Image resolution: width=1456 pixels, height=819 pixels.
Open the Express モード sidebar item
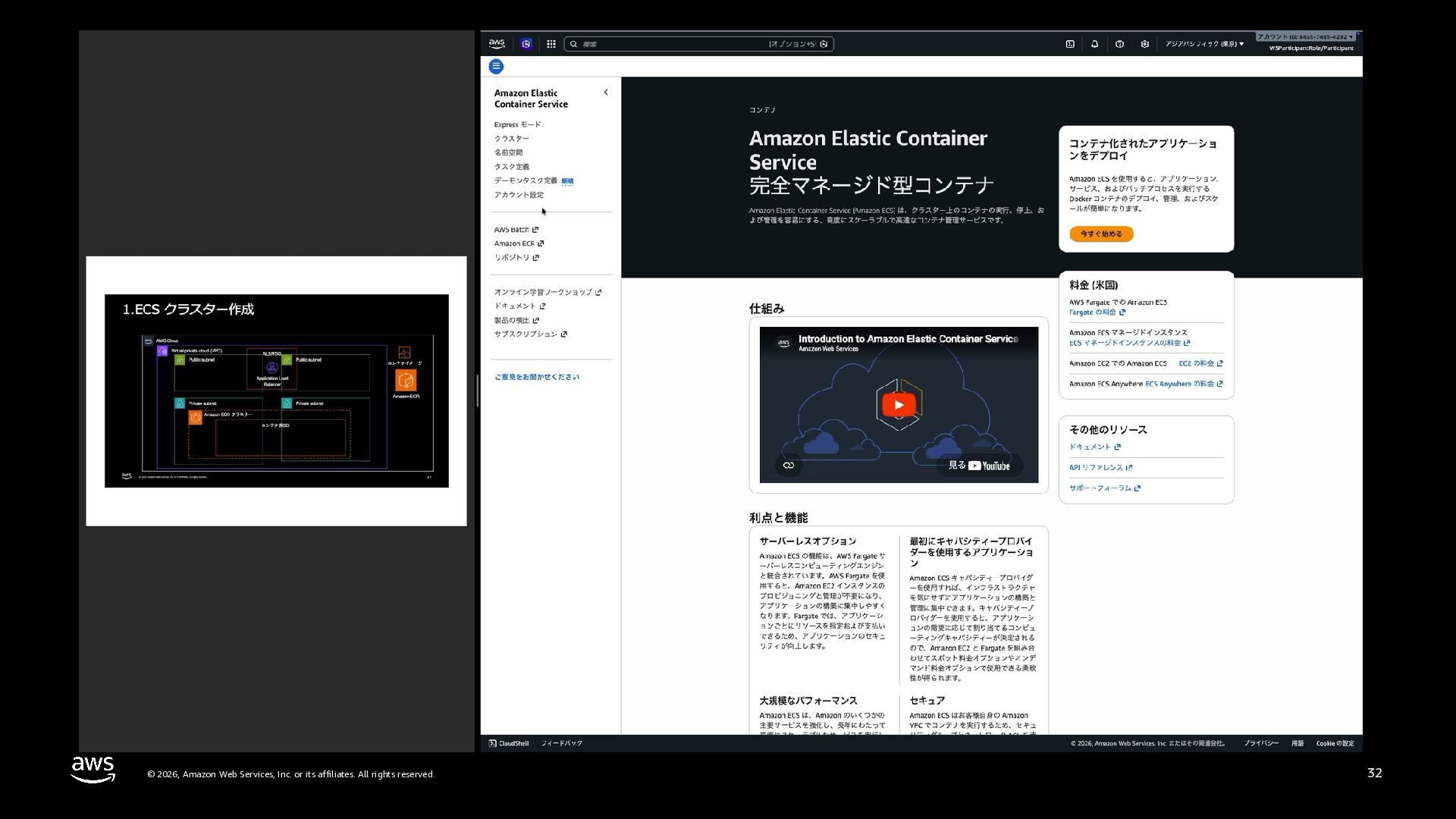(x=517, y=124)
